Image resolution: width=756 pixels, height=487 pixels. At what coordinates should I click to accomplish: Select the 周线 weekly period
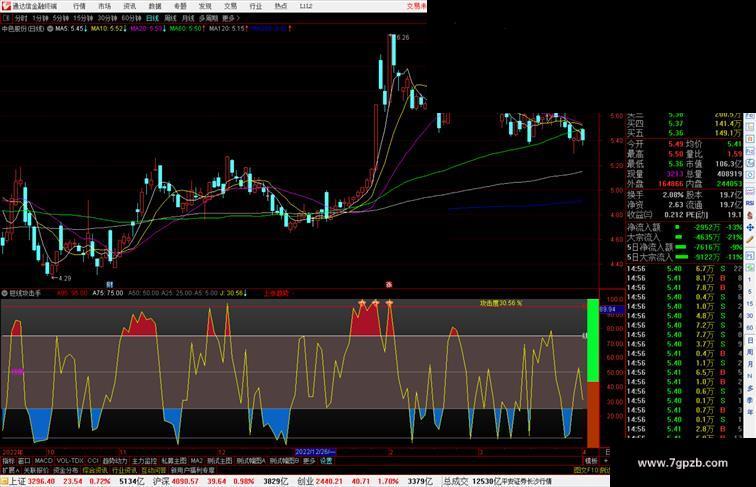point(170,18)
